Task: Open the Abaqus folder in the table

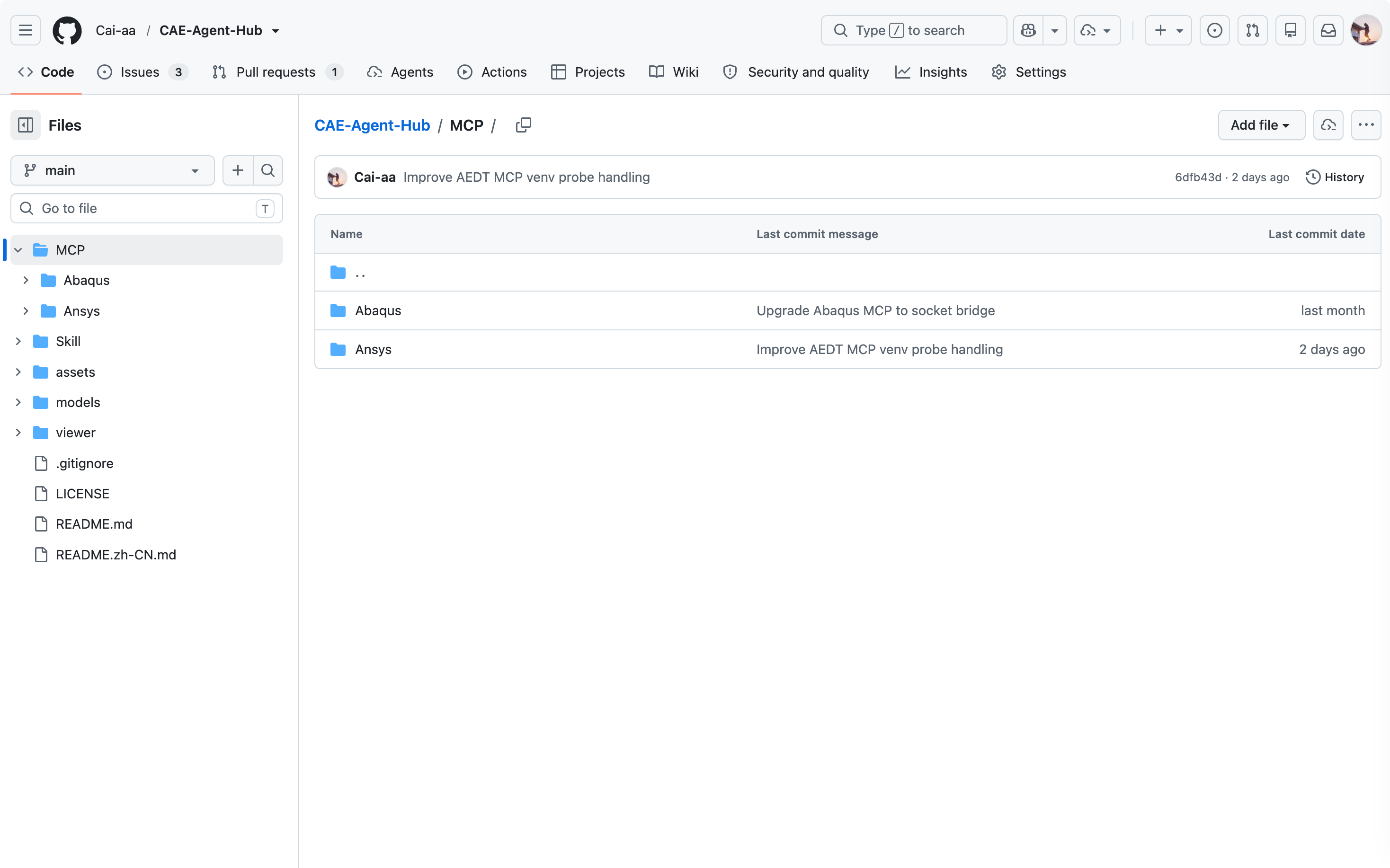Action: 378,310
